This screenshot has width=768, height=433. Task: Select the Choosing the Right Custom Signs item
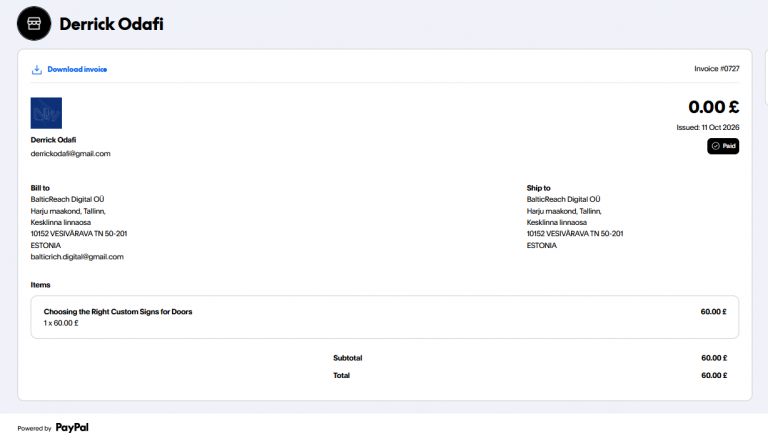point(118,312)
